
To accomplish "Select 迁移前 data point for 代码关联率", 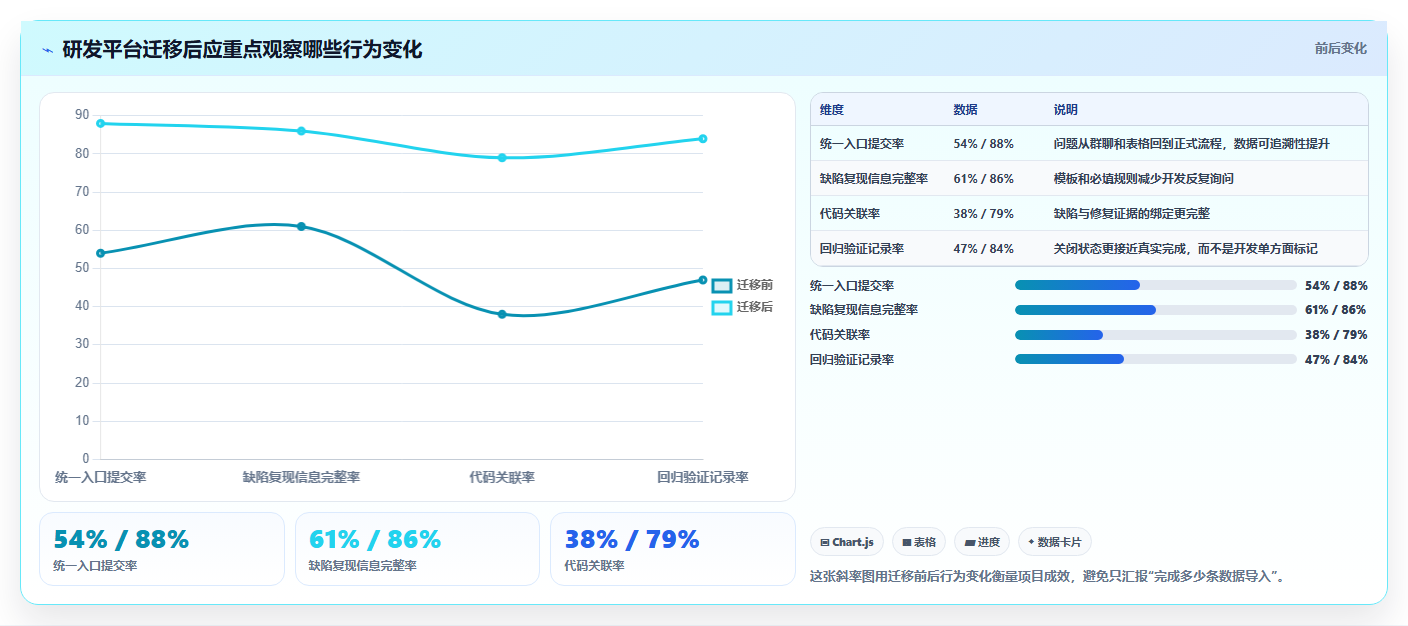I will [x=502, y=314].
